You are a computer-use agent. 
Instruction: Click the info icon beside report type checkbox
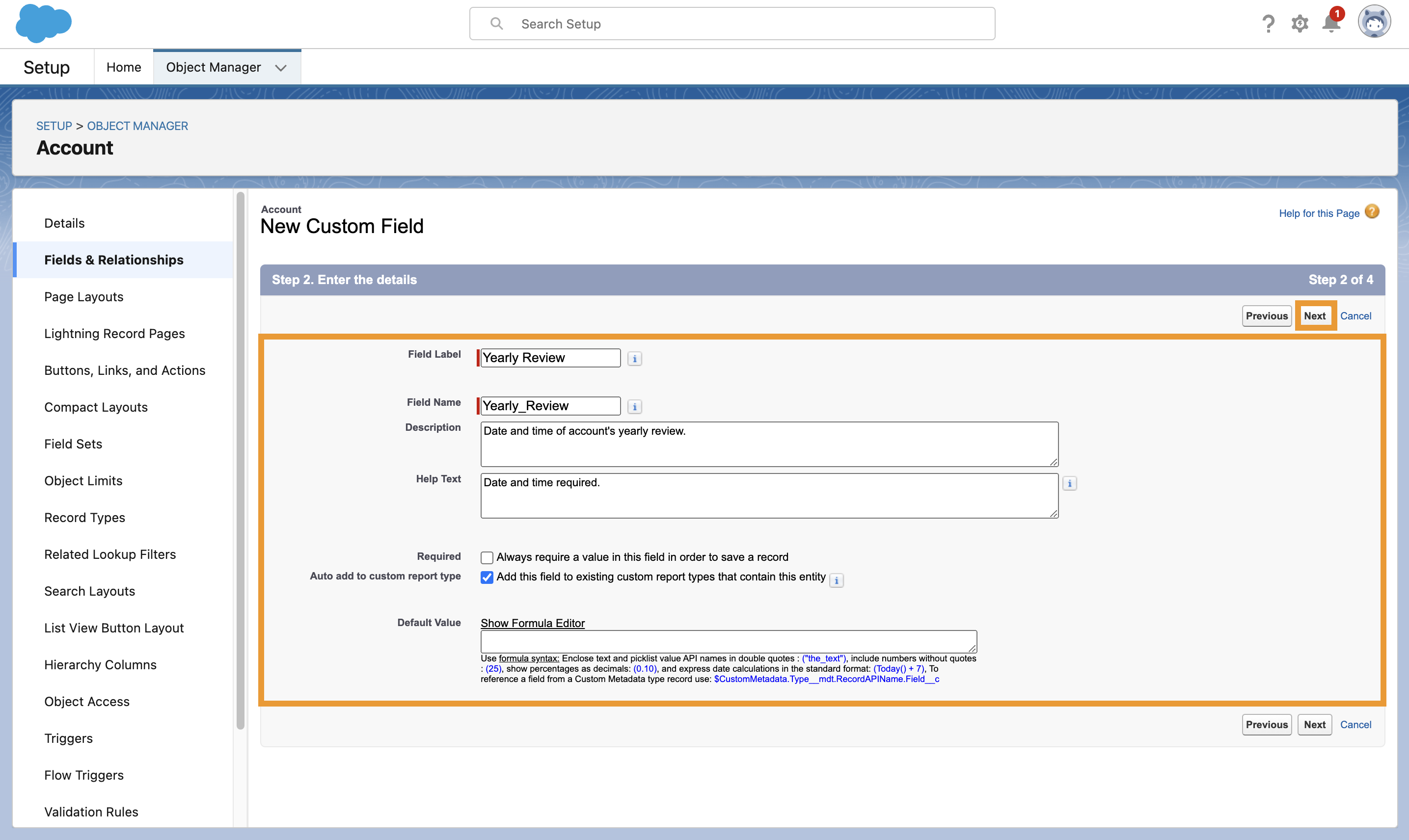837,580
